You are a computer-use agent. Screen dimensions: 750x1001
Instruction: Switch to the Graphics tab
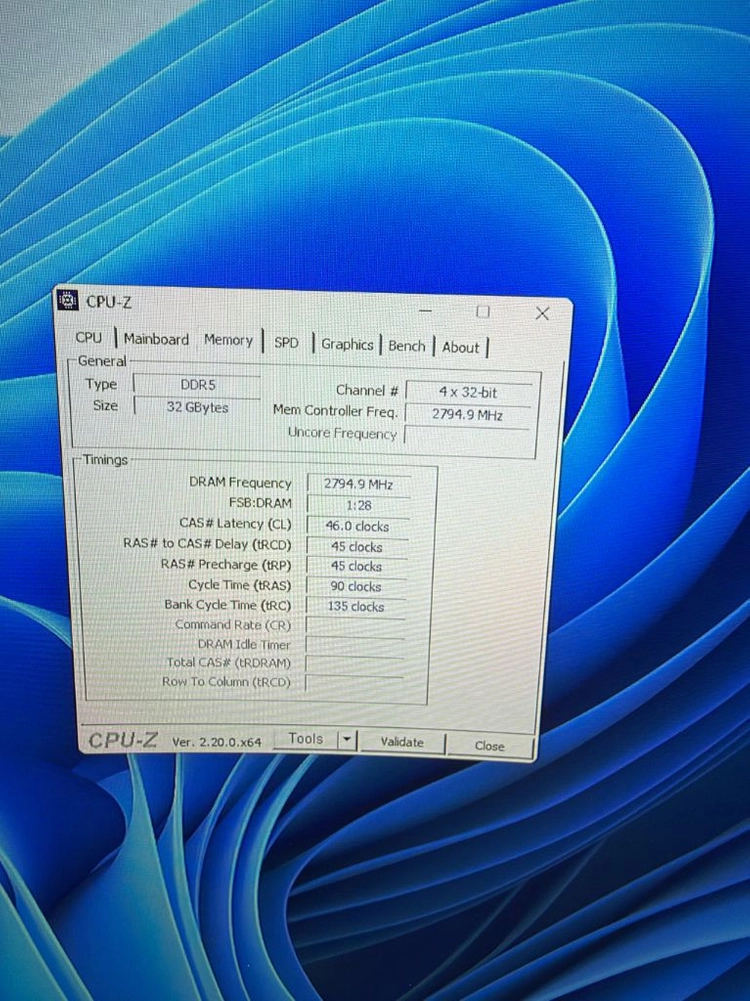point(347,345)
